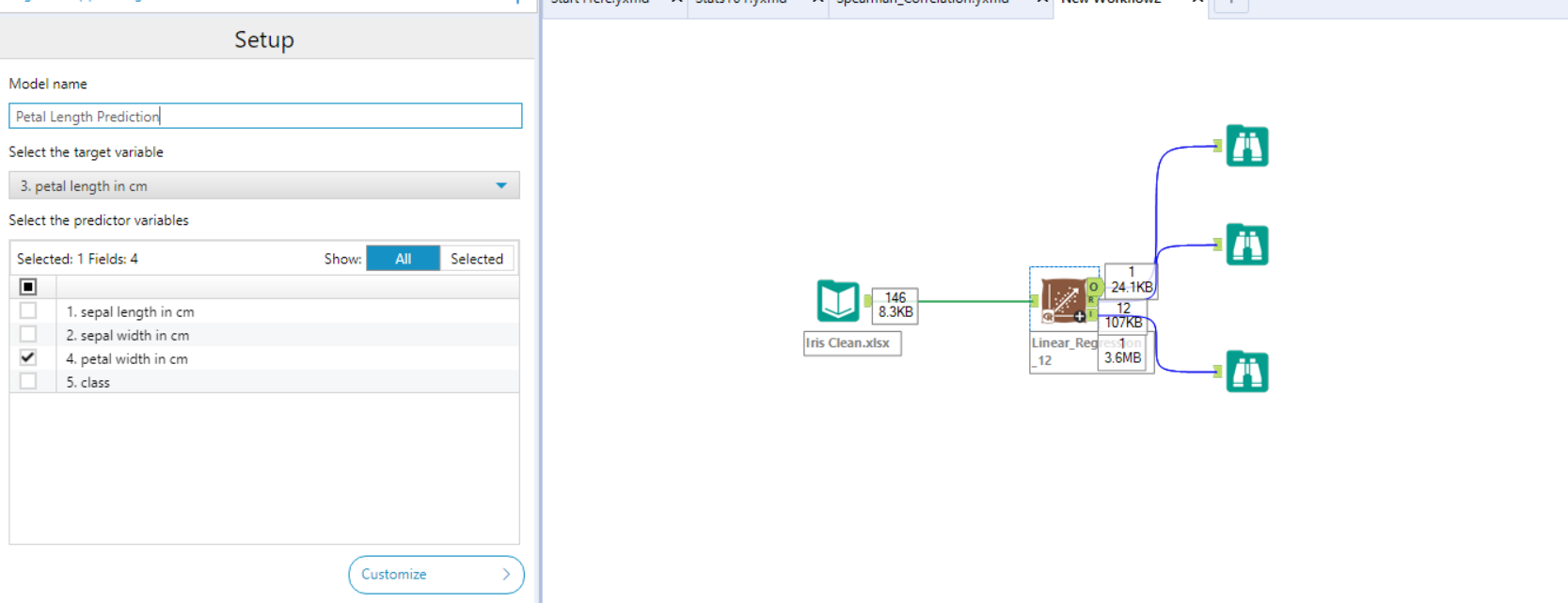Click the bottommost Browse tool input anchor
Image resolution: width=1568 pixels, height=603 pixels.
point(1218,372)
